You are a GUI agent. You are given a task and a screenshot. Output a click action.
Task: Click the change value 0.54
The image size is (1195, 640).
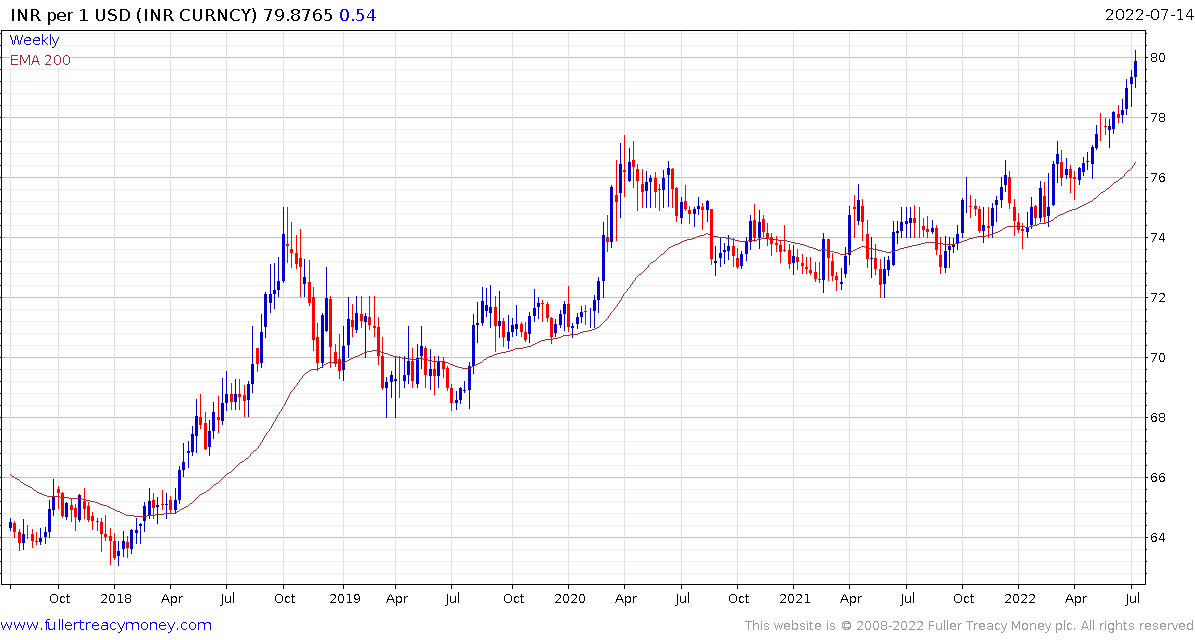357,15
